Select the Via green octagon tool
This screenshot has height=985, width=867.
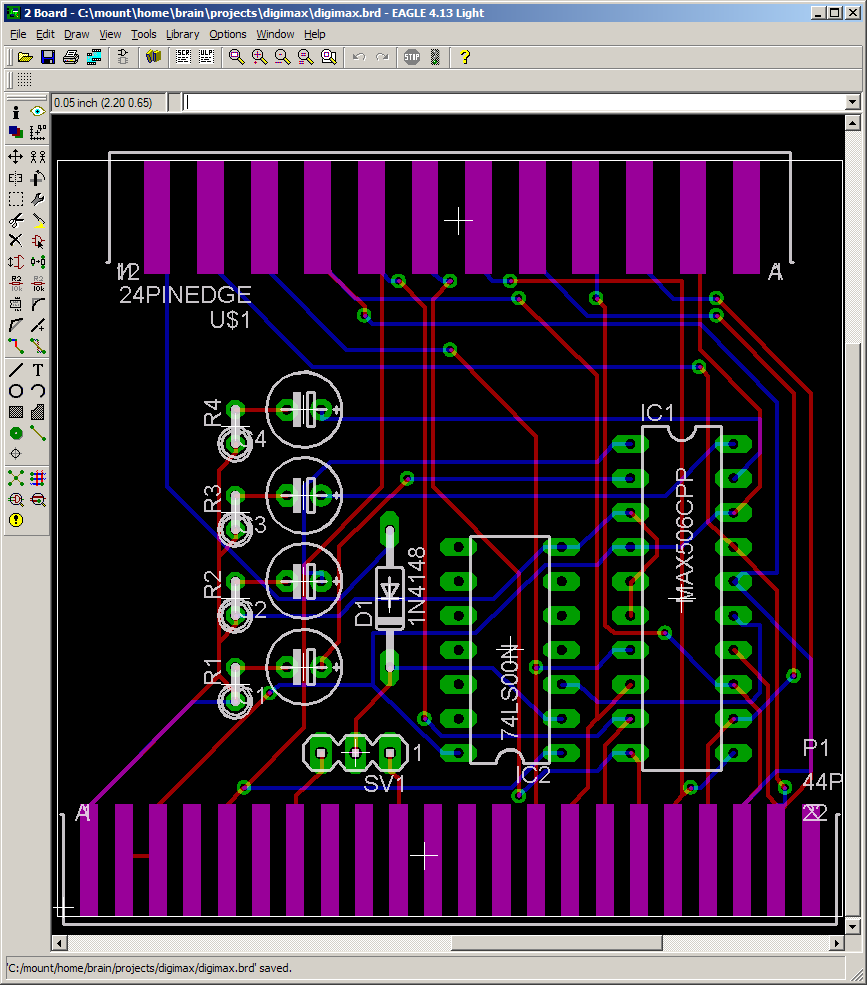[16, 433]
